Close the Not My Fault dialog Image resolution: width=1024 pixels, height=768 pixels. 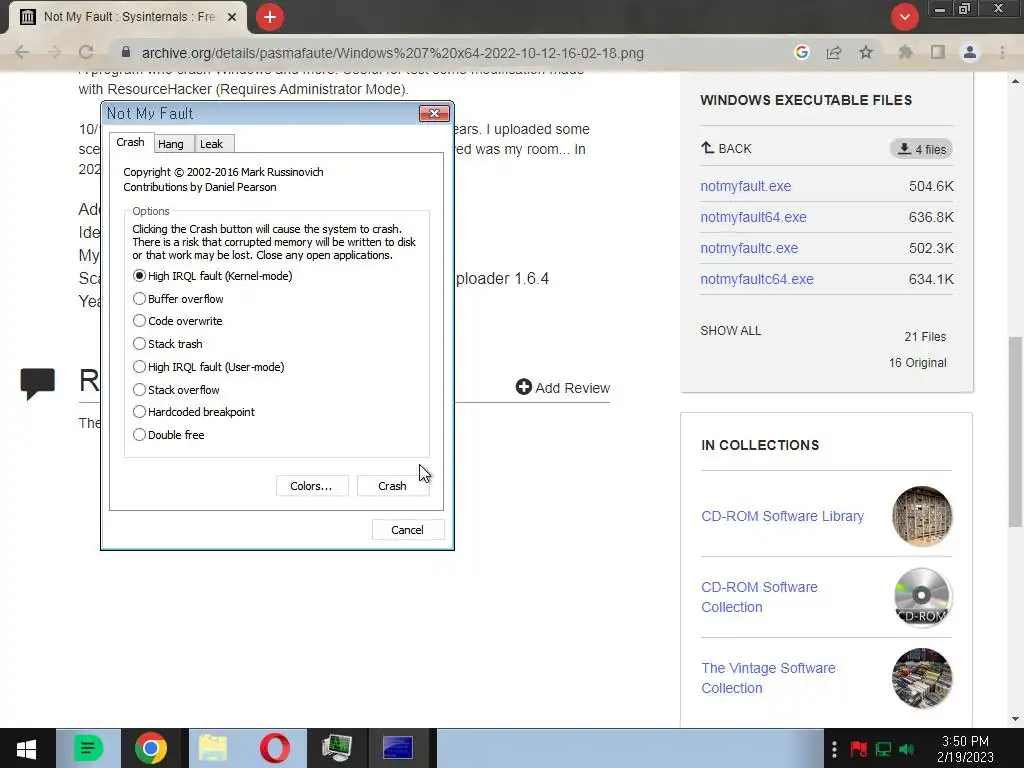coord(434,114)
